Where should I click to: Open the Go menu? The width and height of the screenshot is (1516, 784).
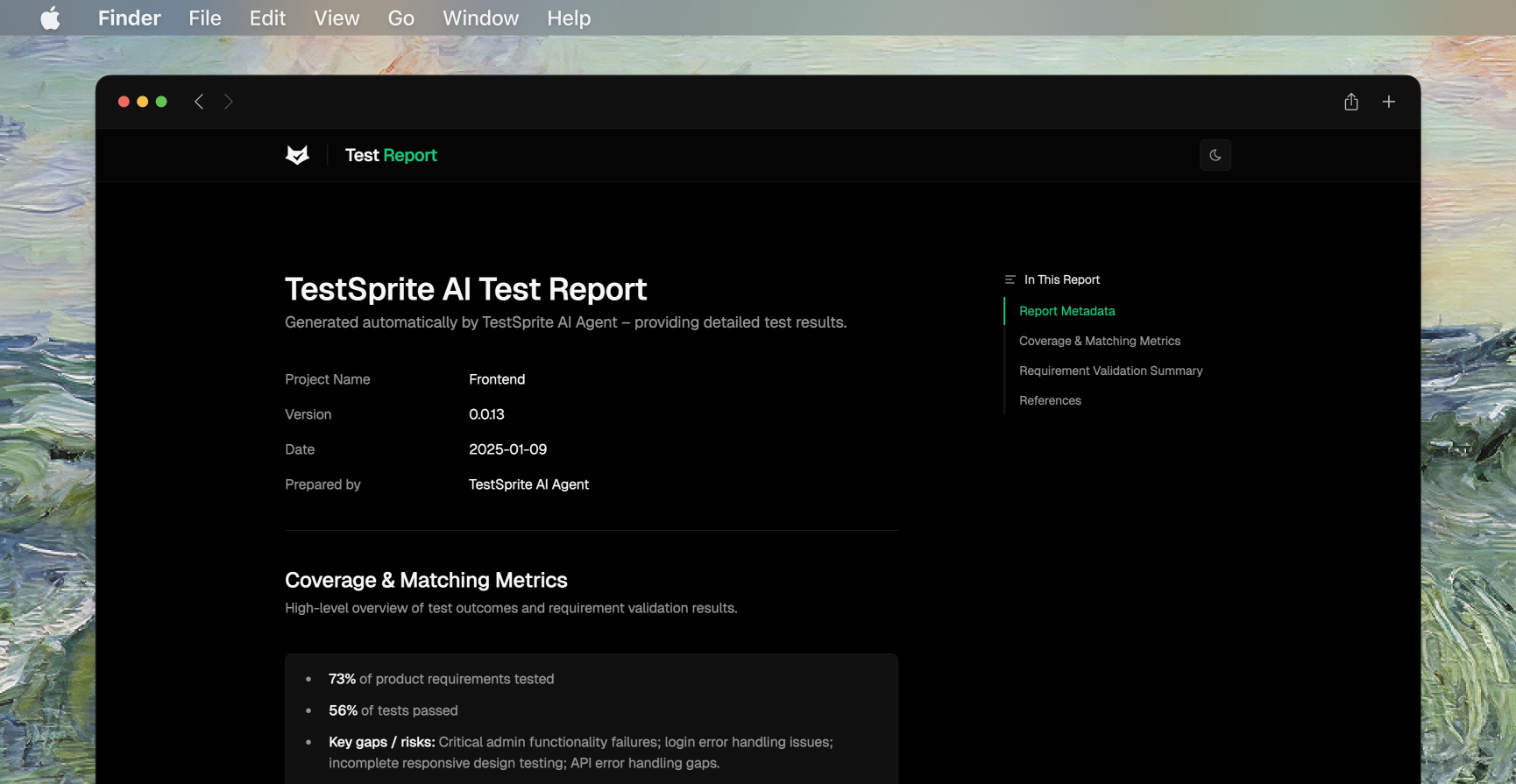400,18
